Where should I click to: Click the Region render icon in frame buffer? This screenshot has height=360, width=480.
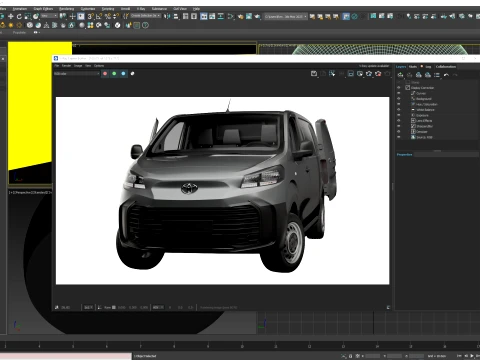pyautogui.click(x=351, y=74)
